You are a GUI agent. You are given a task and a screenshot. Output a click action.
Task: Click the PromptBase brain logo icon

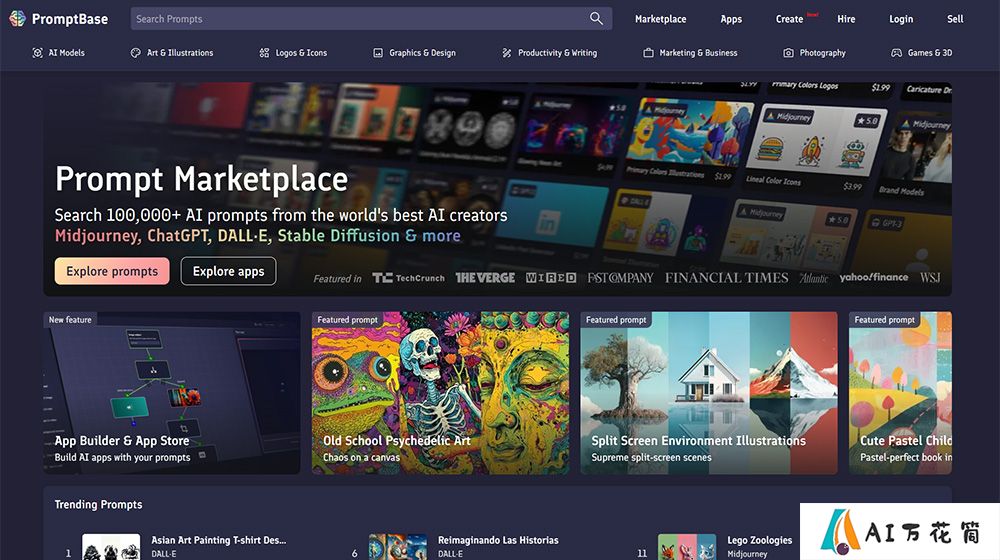[17, 18]
